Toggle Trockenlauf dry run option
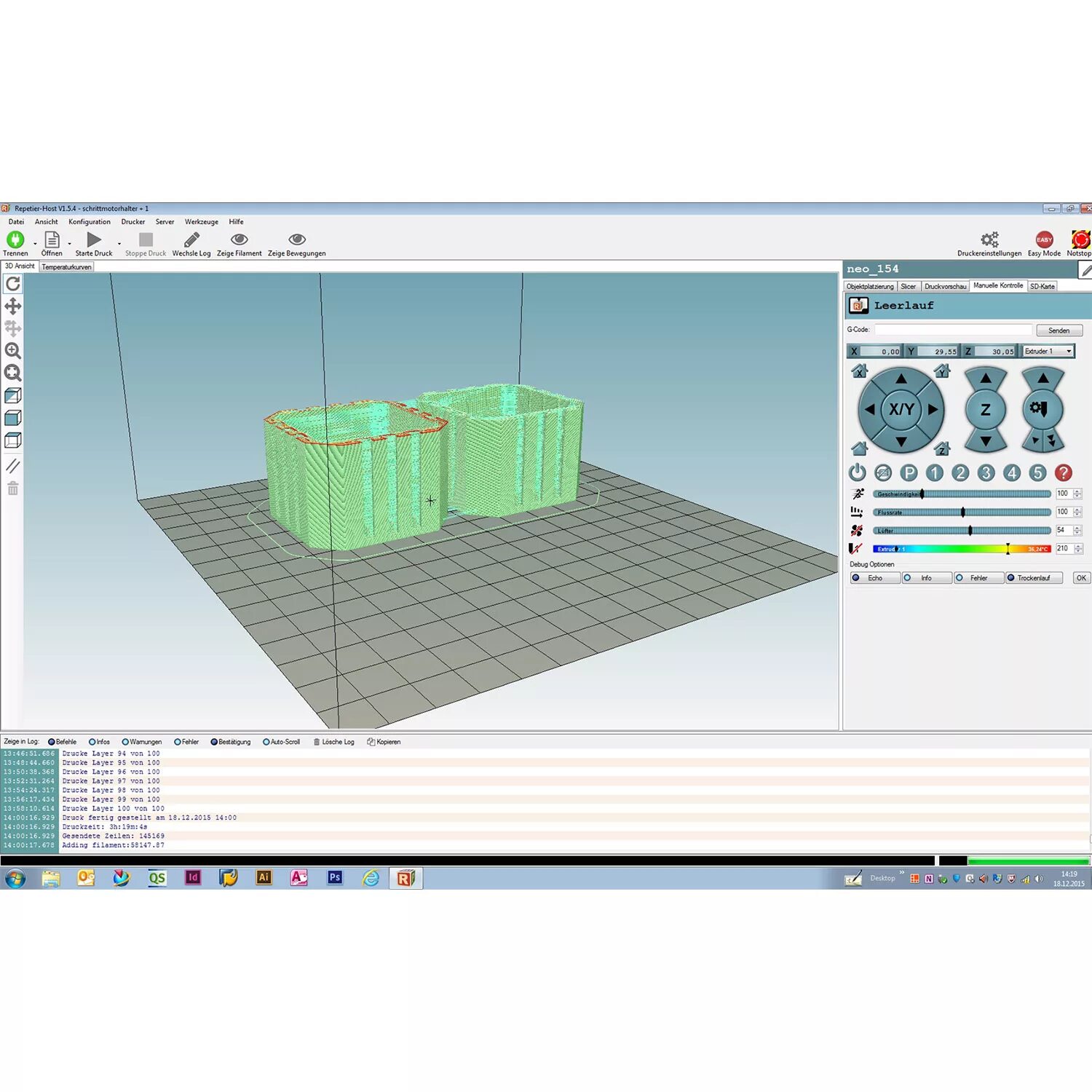 1034,578
